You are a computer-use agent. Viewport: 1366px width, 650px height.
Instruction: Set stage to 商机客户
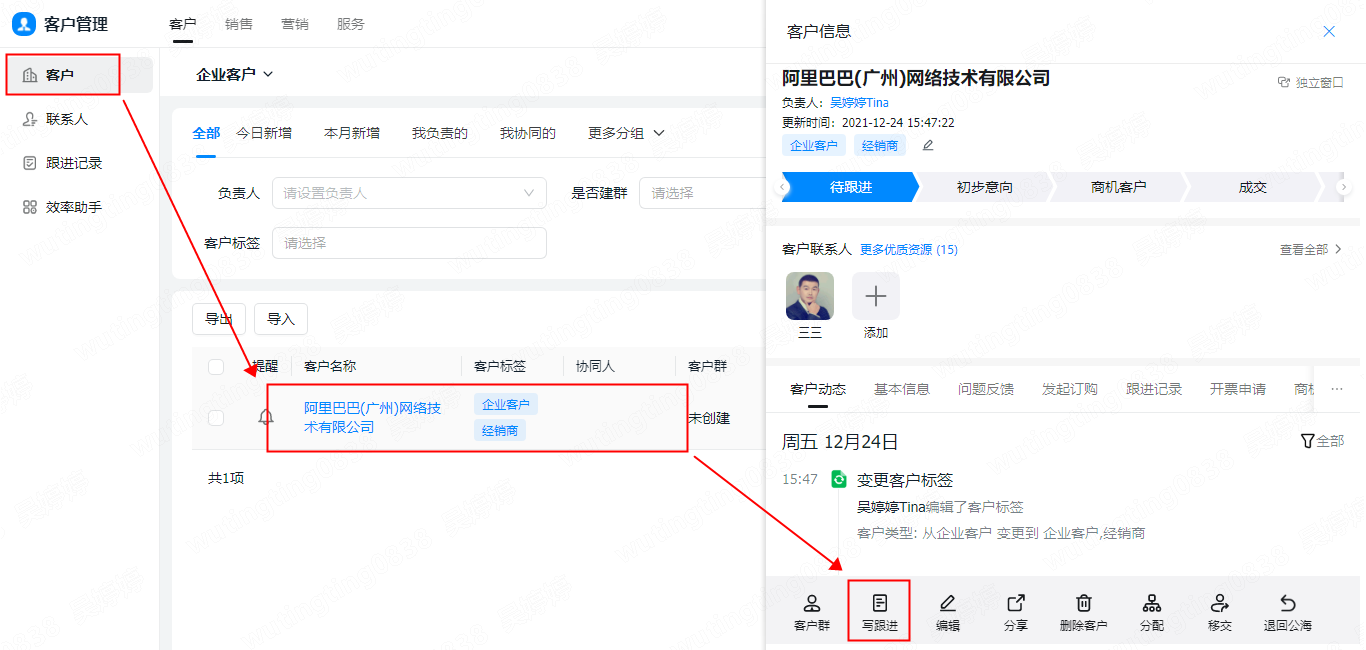pyautogui.click(x=1119, y=187)
